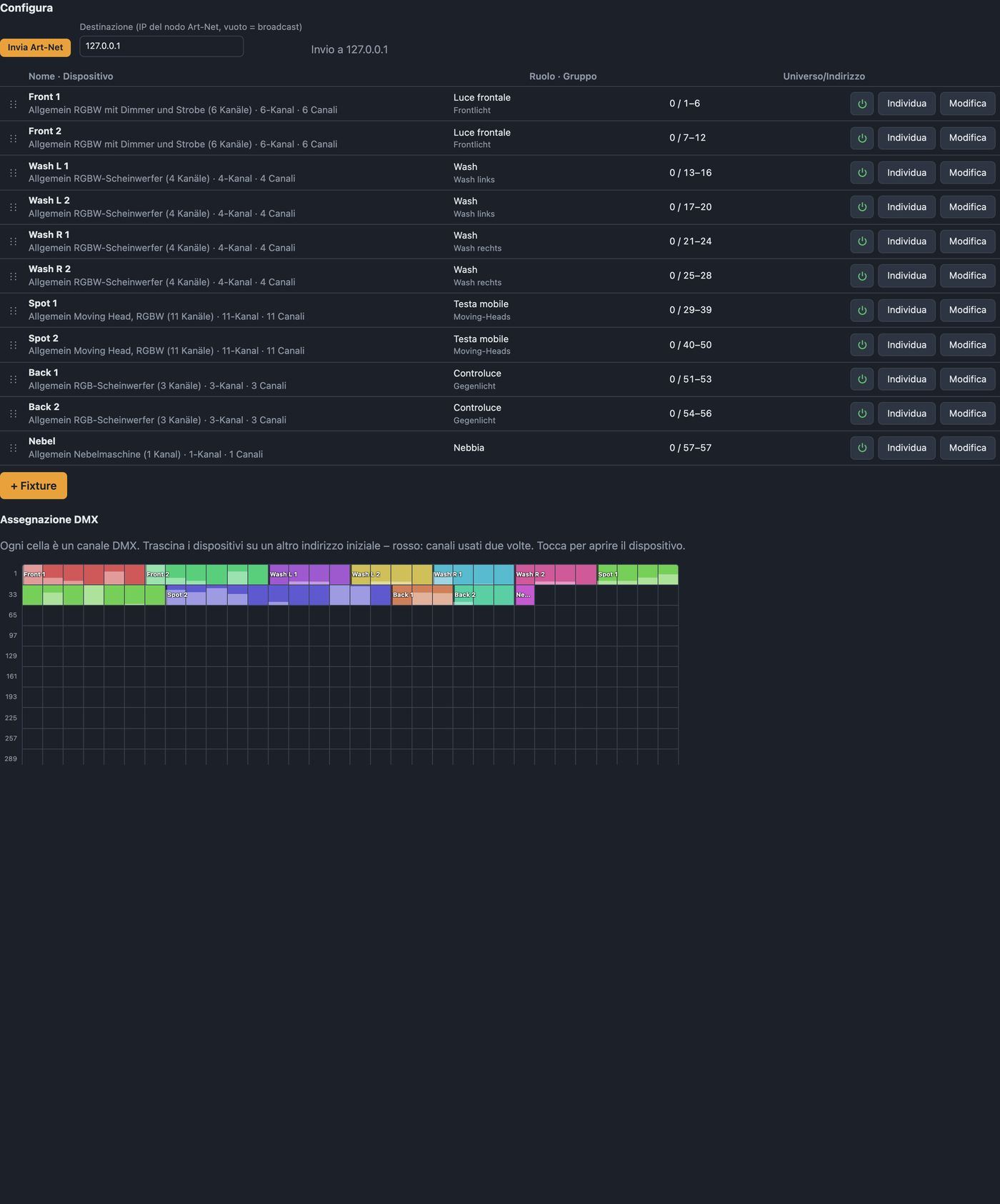Click the drag handle icon for Front 2

tap(13, 138)
